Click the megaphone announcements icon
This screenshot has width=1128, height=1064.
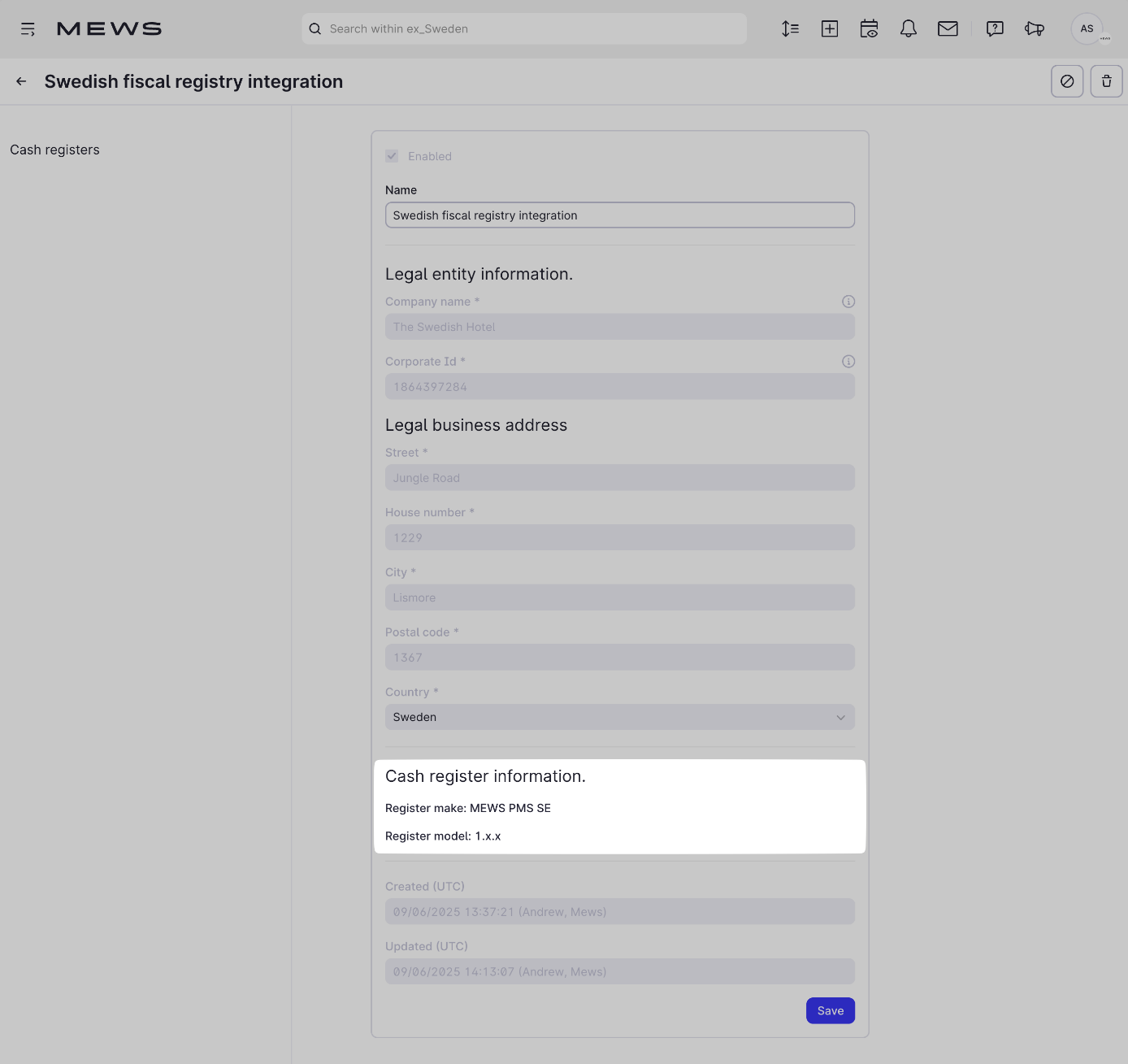(x=1034, y=28)
